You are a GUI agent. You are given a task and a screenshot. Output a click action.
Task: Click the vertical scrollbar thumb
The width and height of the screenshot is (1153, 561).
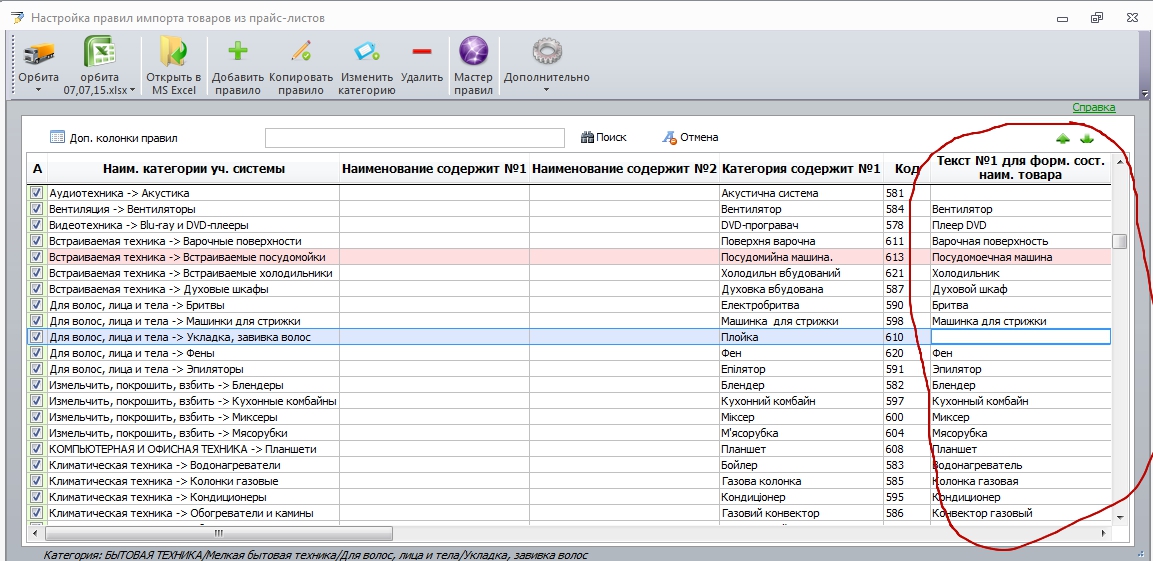[1120, 241]
